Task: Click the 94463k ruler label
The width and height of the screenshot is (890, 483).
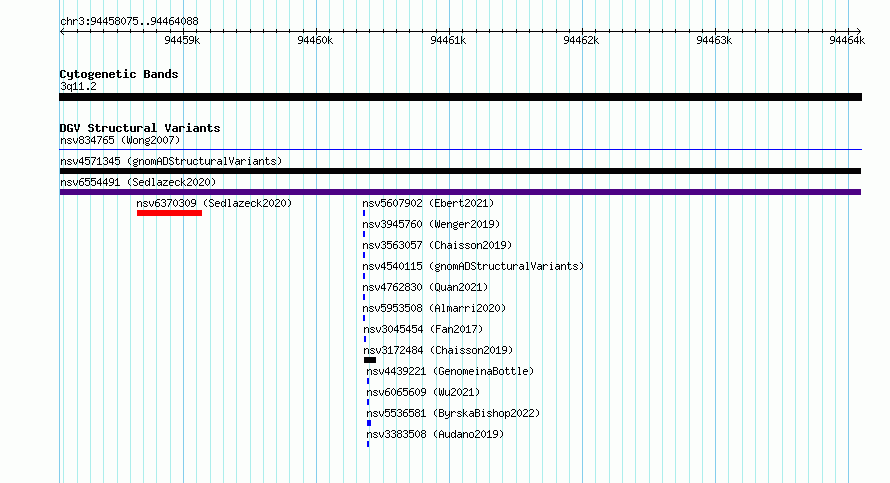Action: click(714, 40)
